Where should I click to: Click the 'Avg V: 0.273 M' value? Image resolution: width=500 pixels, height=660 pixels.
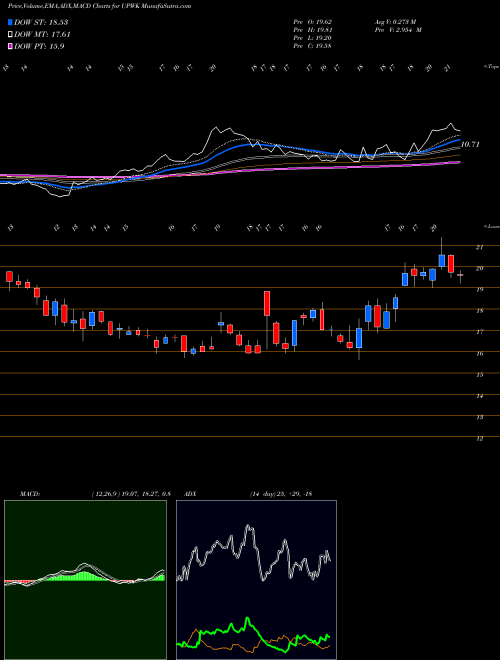pos(395,22)
